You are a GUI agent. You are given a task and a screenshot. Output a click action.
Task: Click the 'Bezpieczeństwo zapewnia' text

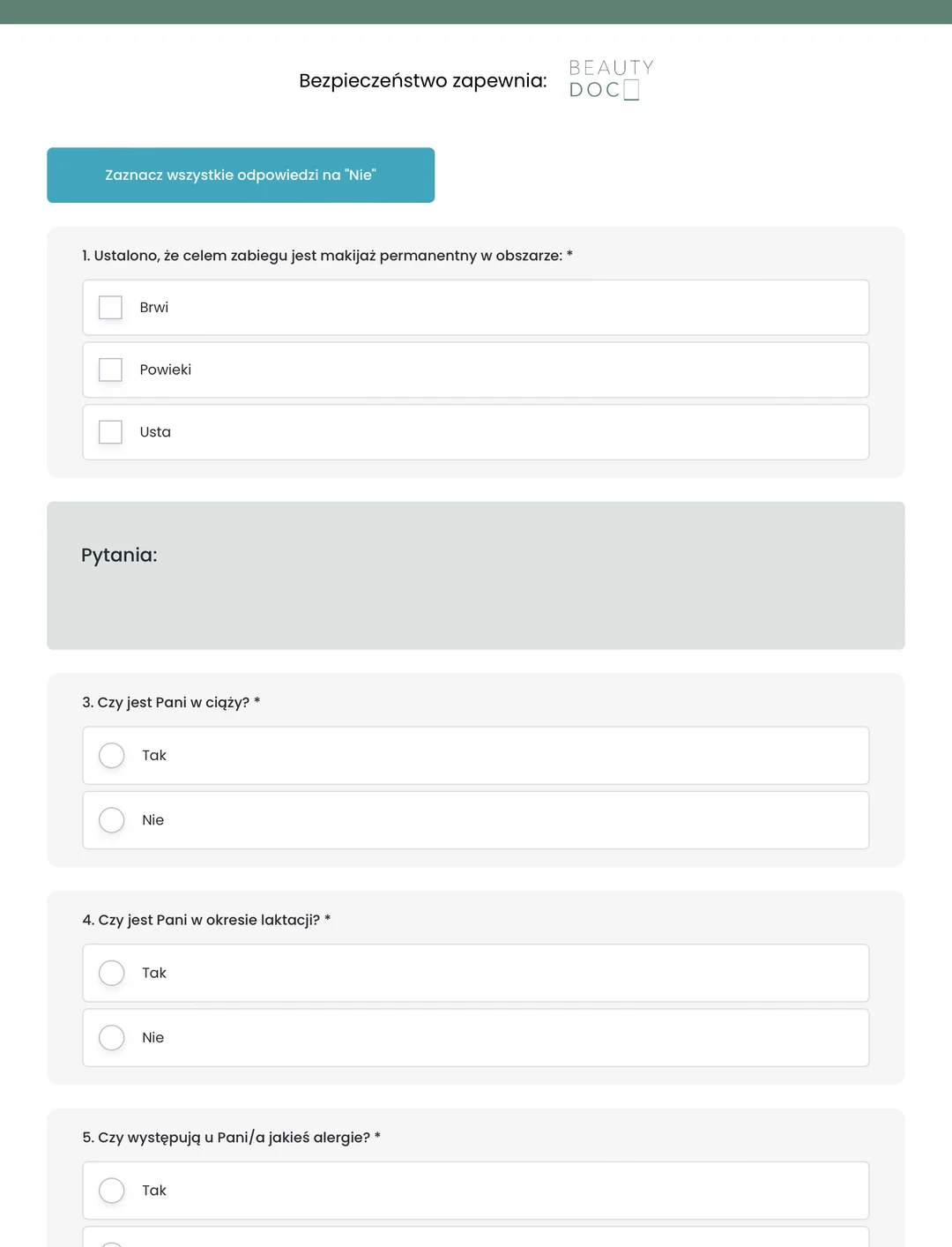(423, 80)
